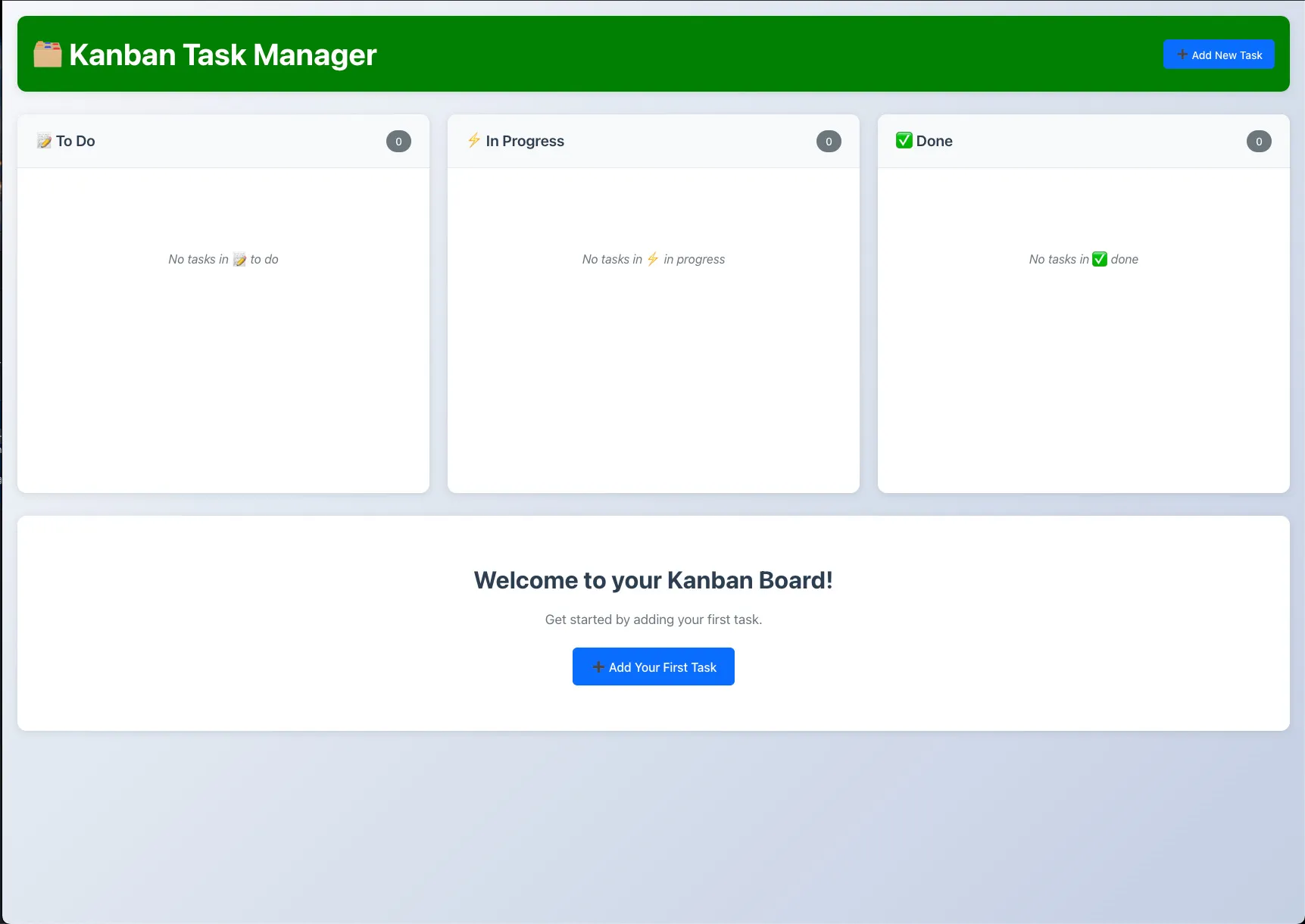This screenshot has height=924, width=1305.
Task: Select the To Do column heading
Action: point(76,141)
